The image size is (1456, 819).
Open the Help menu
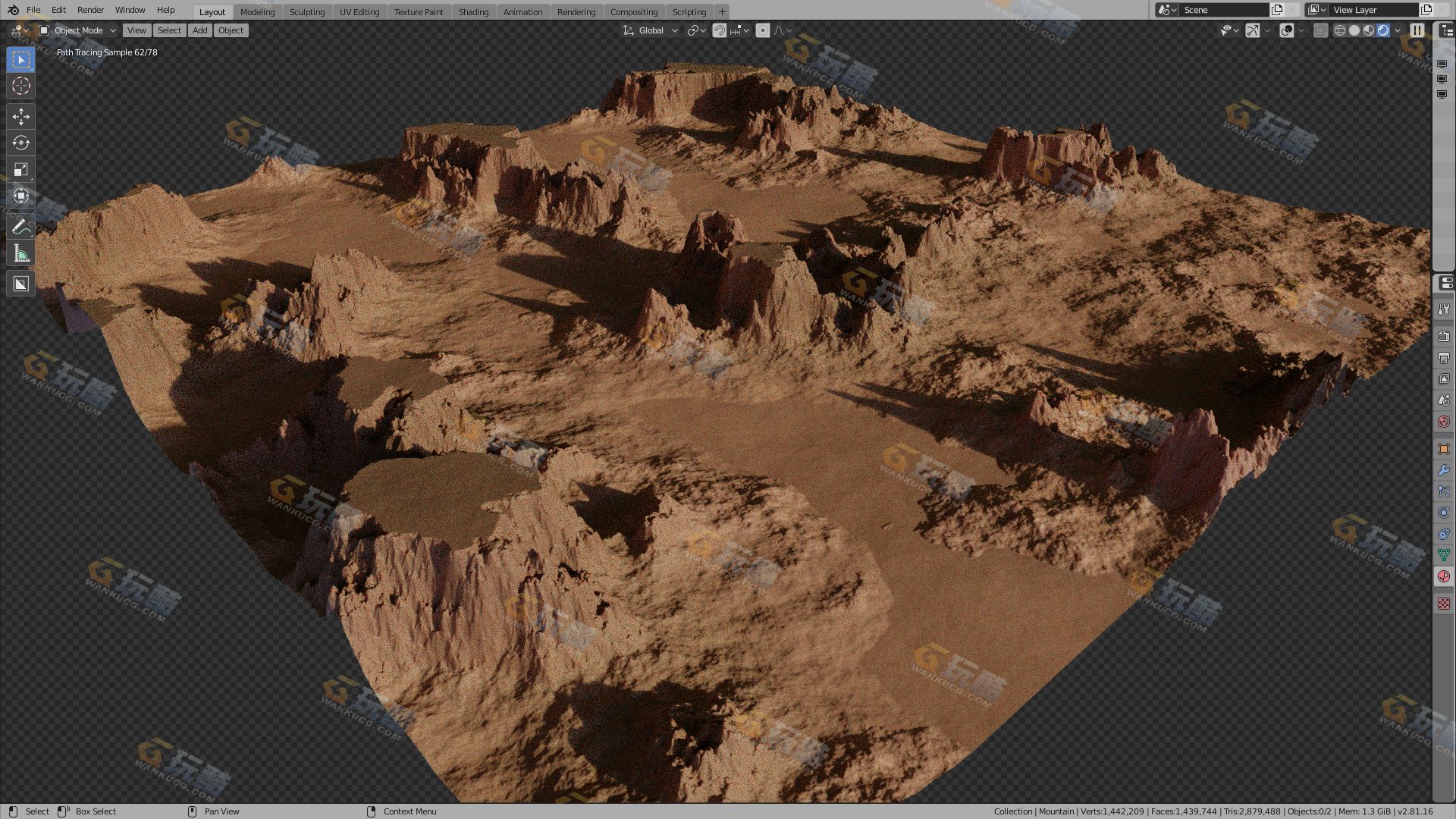pos(165,10)
